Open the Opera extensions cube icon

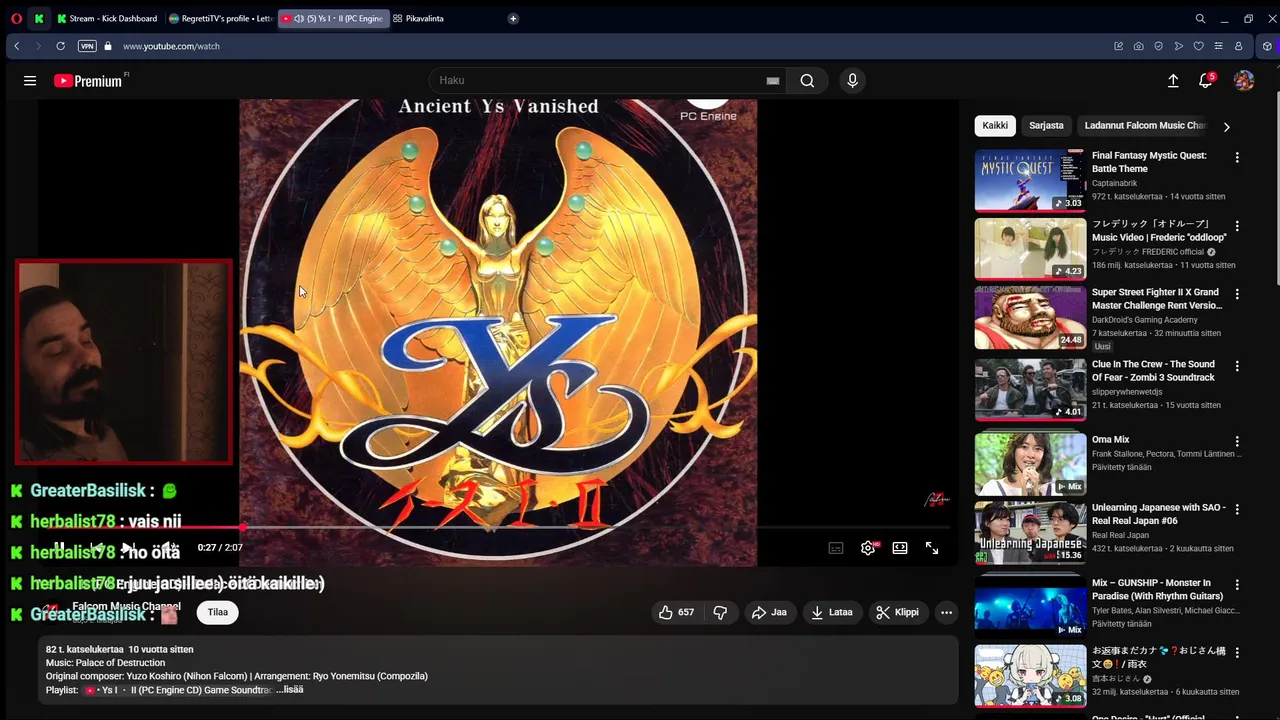click(1267, 46)
